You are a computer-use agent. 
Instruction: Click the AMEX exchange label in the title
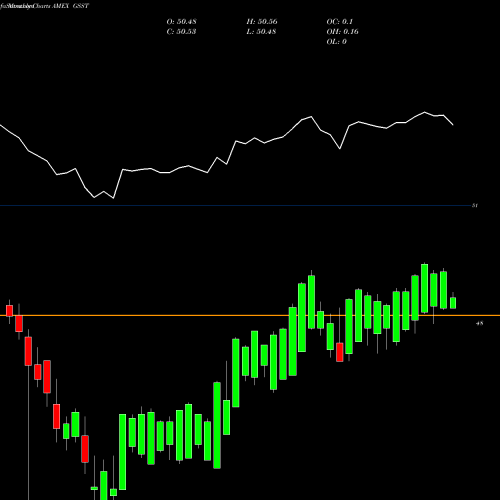pos(60,6)
